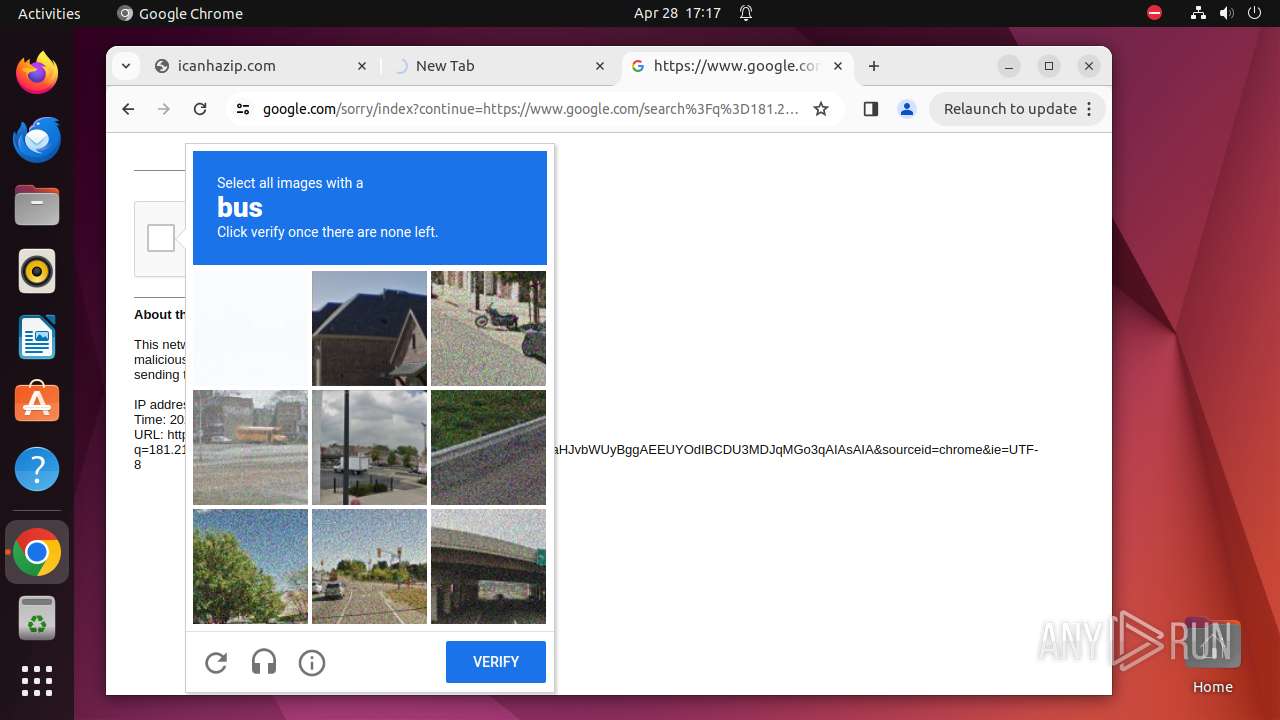Toggle Chrome's side panel icon
Viewport: 1280px width, 720px height.
coord(870,109)
